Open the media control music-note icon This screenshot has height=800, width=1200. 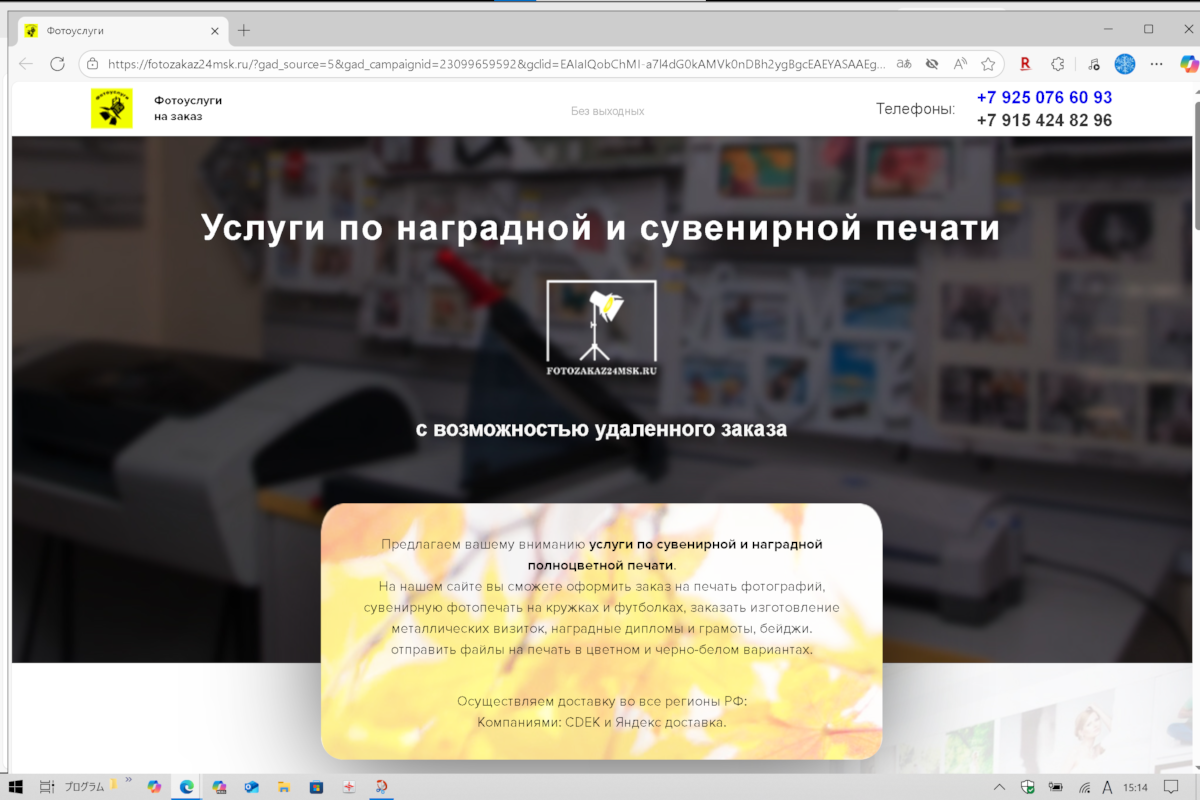[1093, 63]
